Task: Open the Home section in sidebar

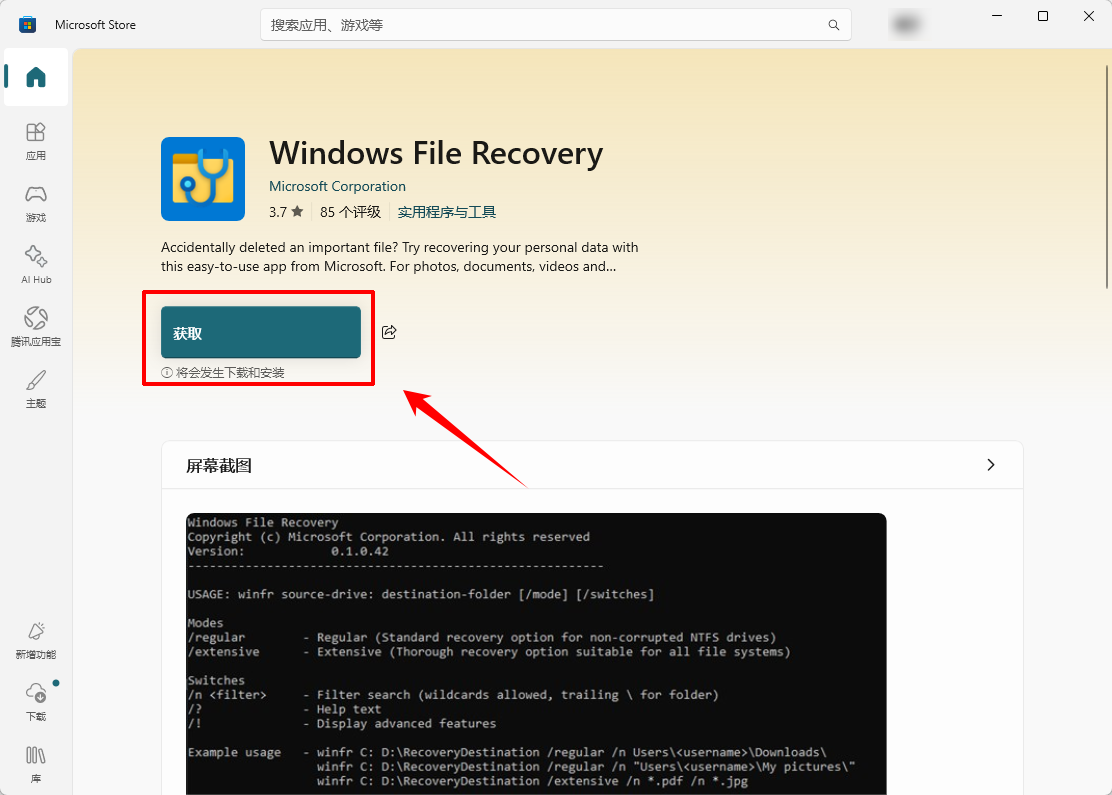Action: click(35, 77)
